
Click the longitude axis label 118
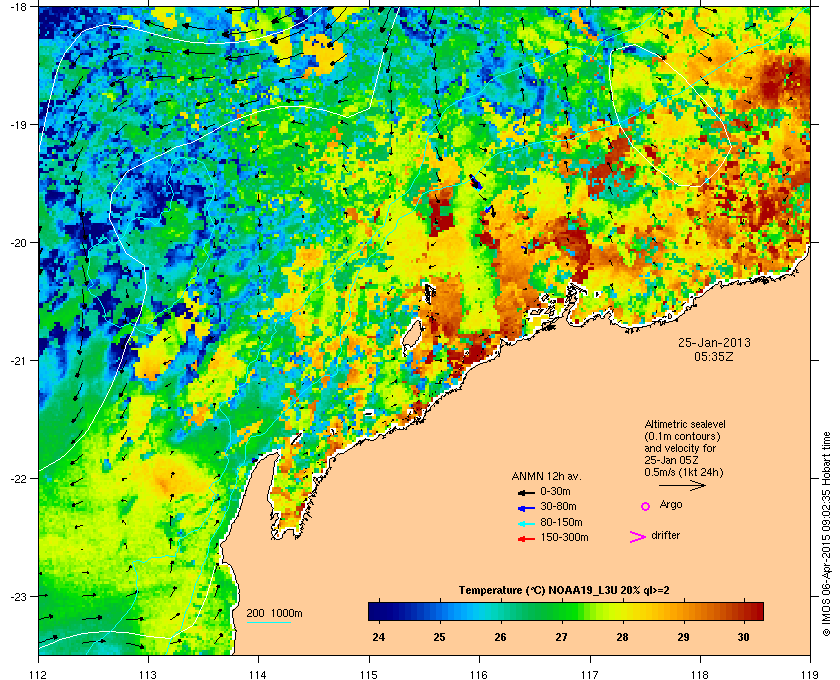[x=700, y=674]
